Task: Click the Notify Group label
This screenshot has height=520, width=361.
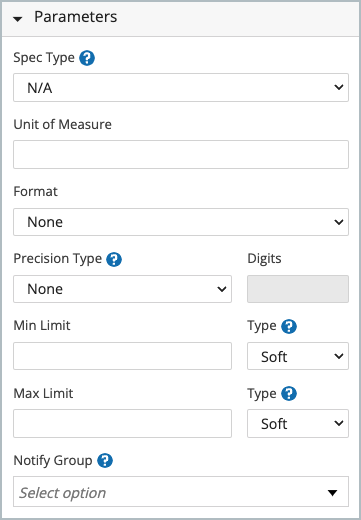Action: click(53, 461)
